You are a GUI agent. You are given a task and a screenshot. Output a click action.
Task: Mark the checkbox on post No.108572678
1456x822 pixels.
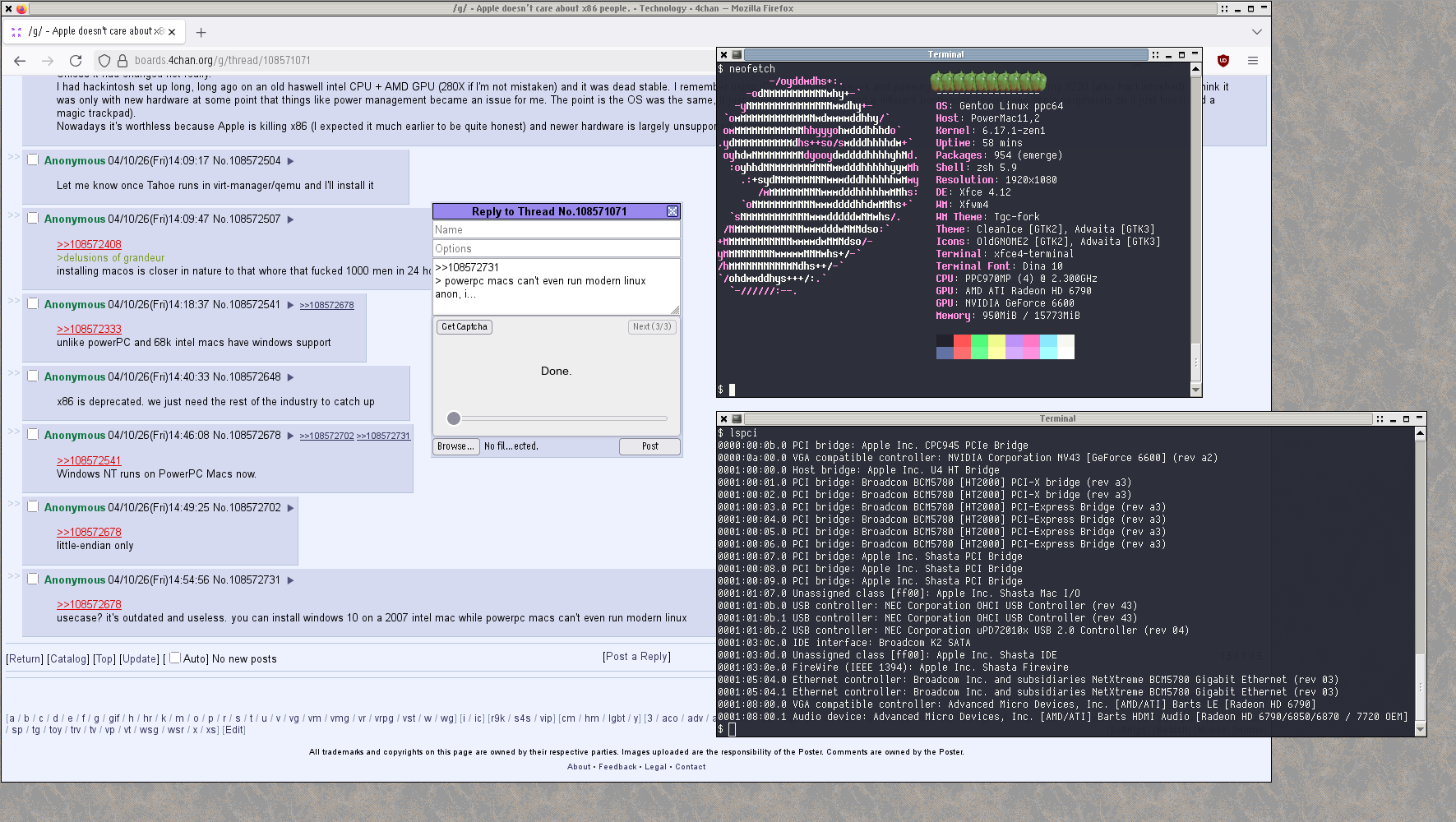click(33, 434)
